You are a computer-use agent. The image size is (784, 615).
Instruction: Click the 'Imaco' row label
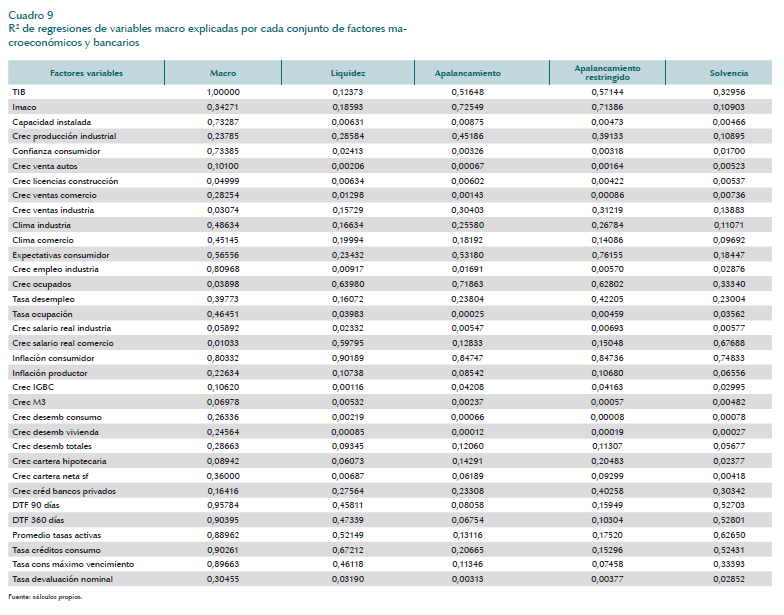pyautogui.click(x=24, y=106)
